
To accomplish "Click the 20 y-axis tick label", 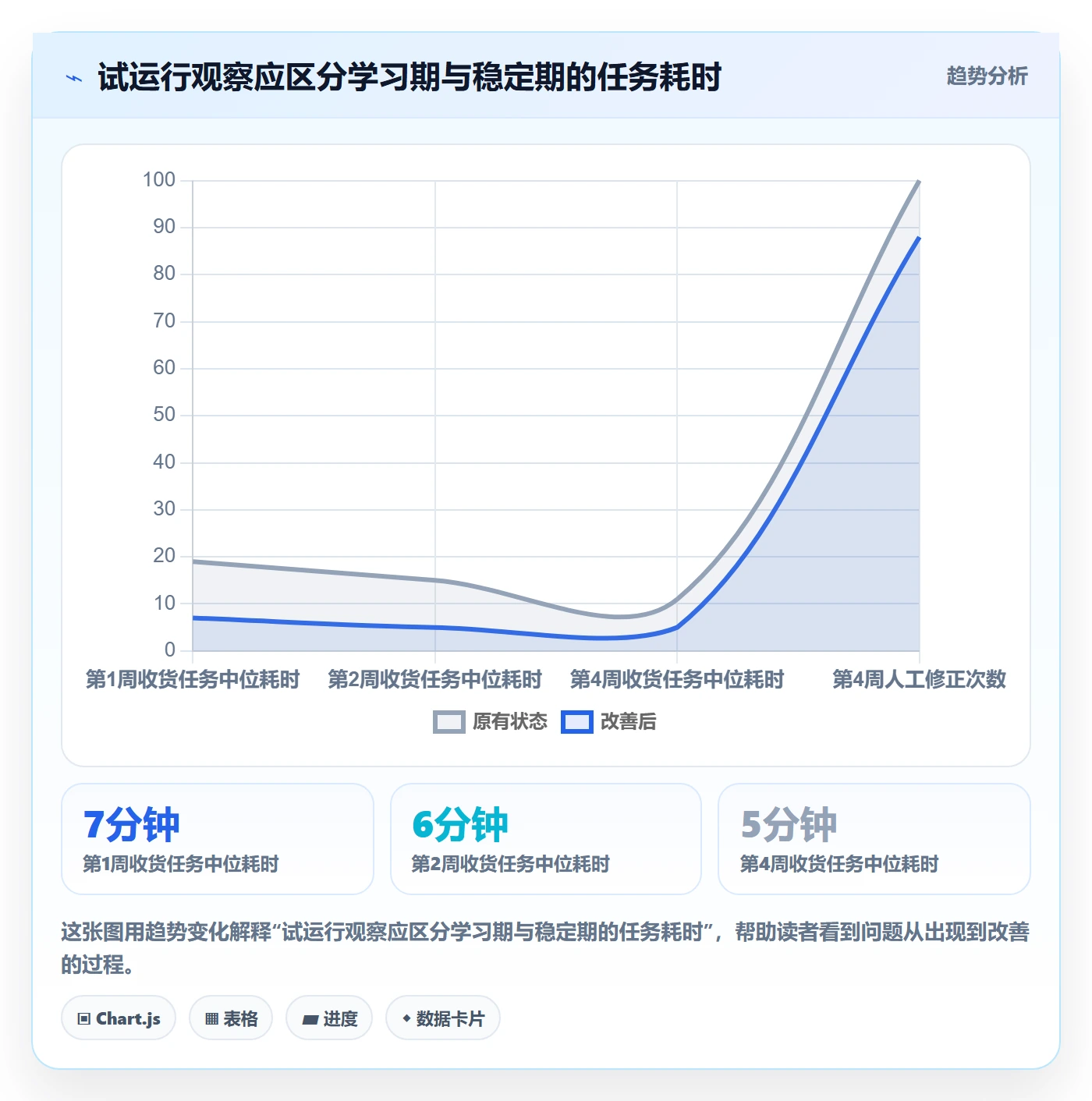I will point(164,556).
